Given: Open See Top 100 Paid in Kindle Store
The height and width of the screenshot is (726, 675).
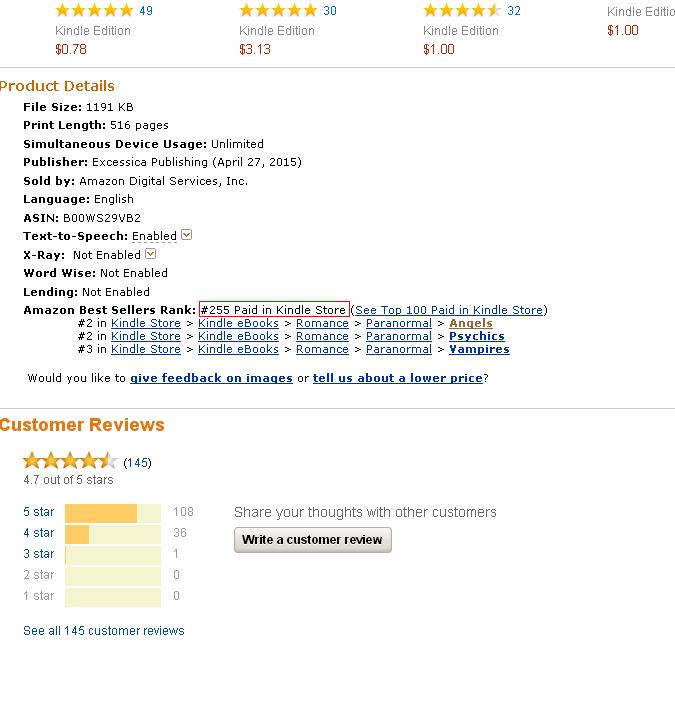Looking at the screenshot, I should pos(449,310).
